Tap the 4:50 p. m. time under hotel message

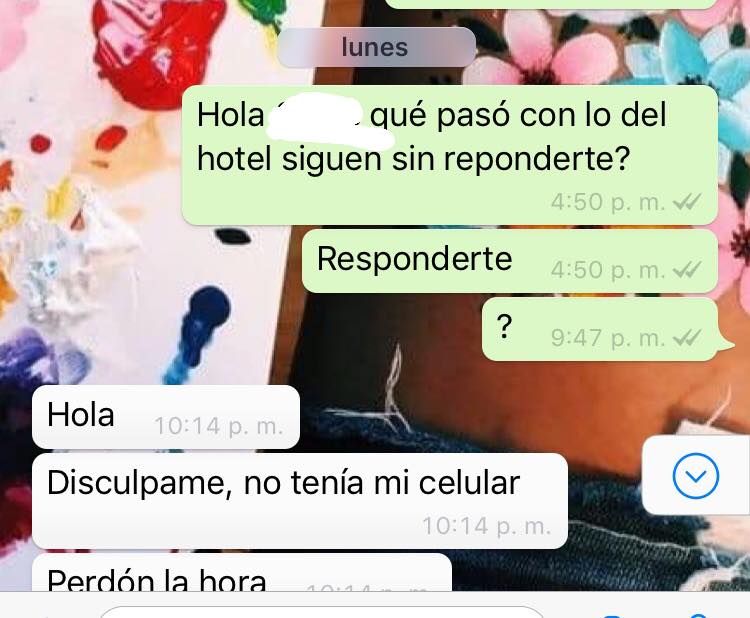tap(608, 202)
